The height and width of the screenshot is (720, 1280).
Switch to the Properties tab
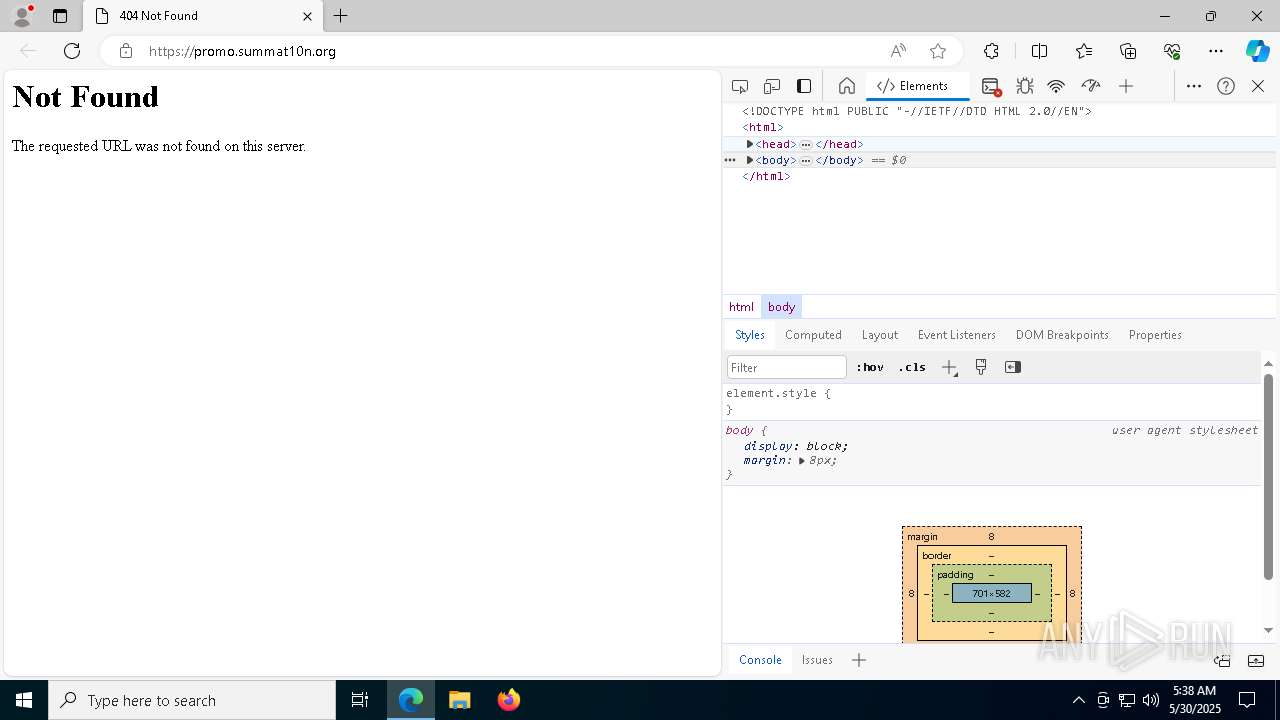pyautogui.click(x=1155, y=335)
